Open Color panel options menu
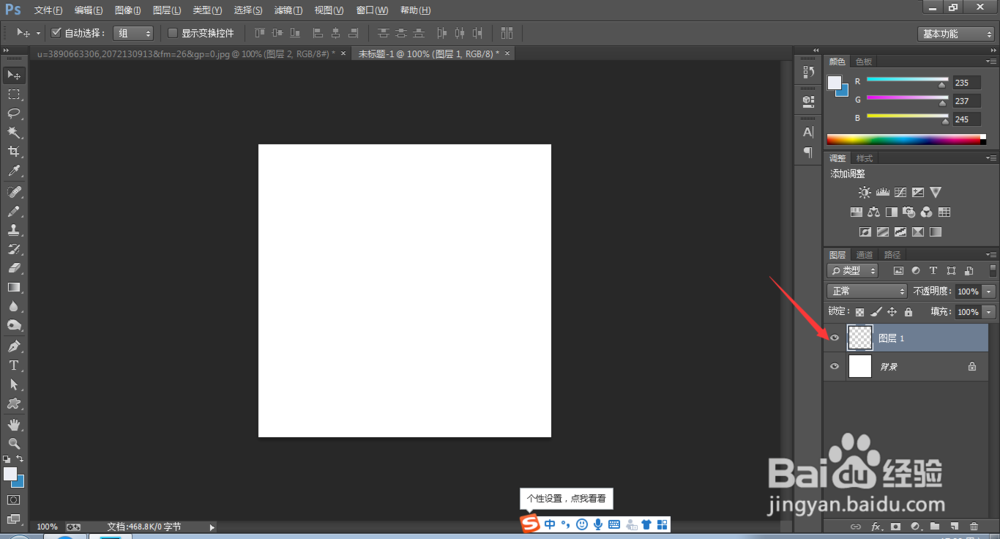1000x539 pixels. point(990,62)
